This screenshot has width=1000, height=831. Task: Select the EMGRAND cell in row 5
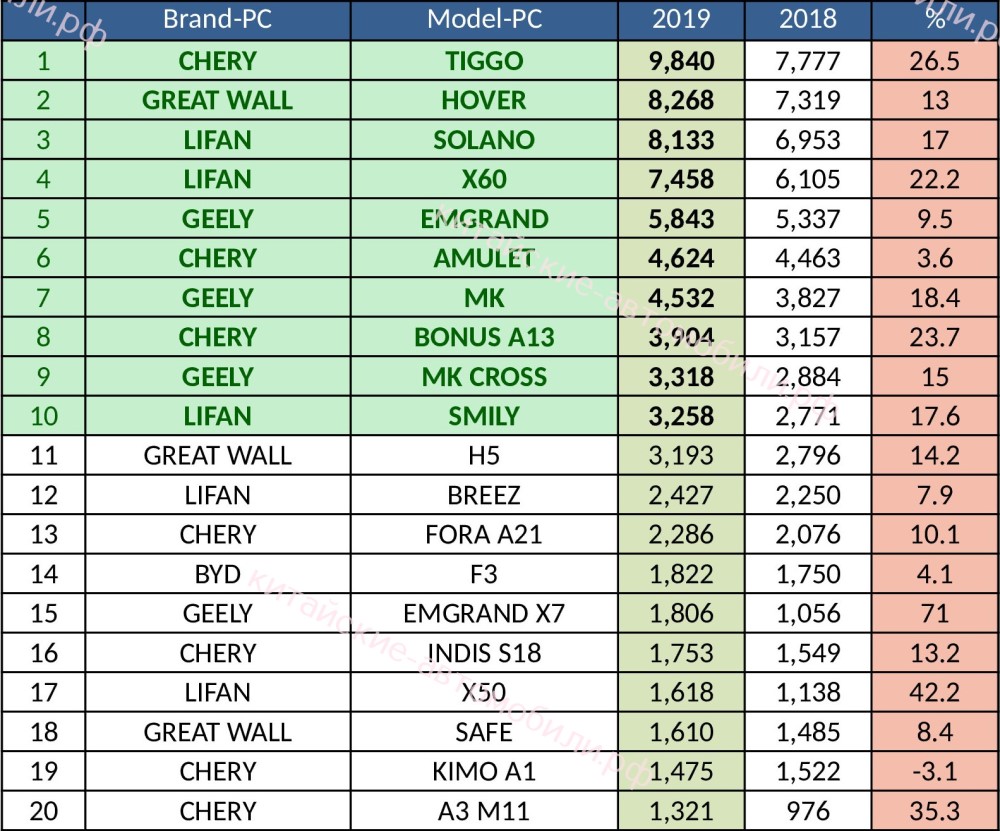tap(484, 219)
